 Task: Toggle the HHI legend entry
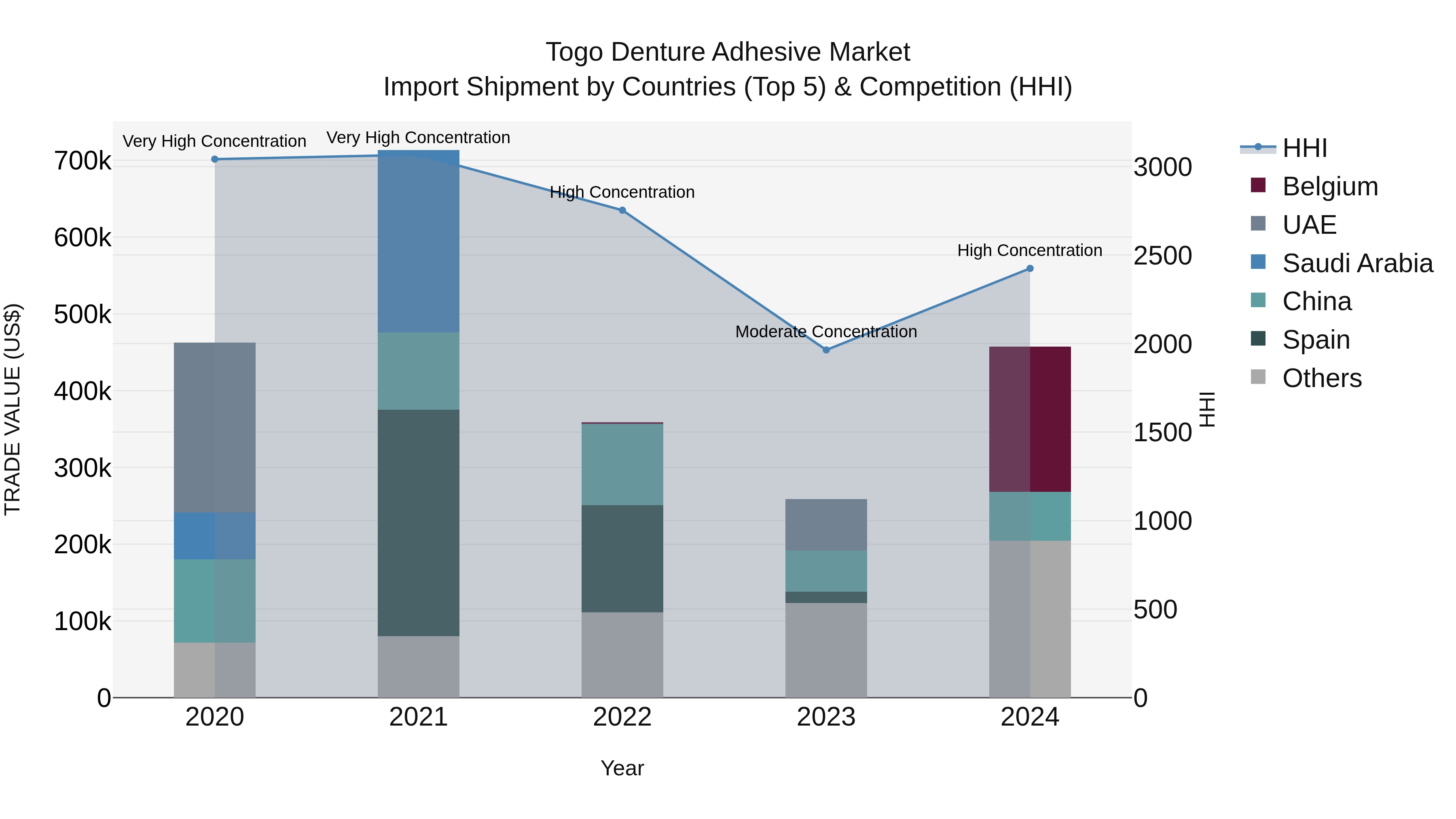pos(1284,148)
